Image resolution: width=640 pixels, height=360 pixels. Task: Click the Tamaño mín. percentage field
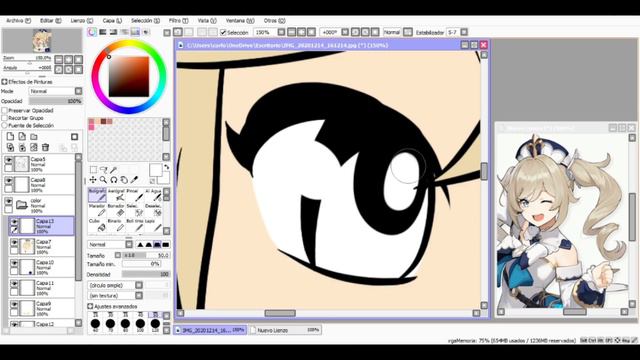141,264
